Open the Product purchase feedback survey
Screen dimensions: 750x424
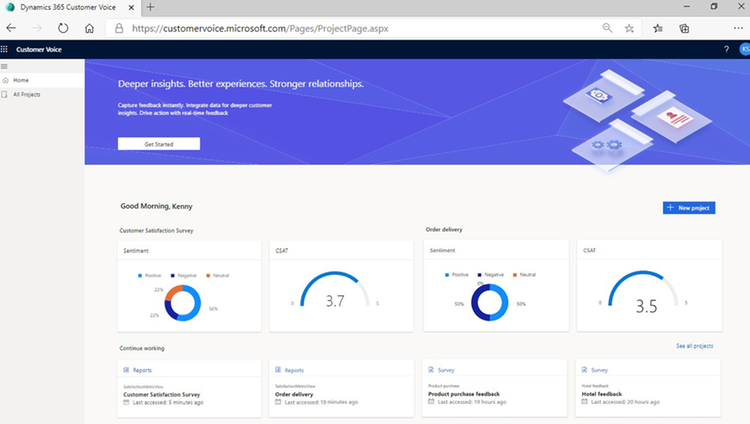point(495,388)
